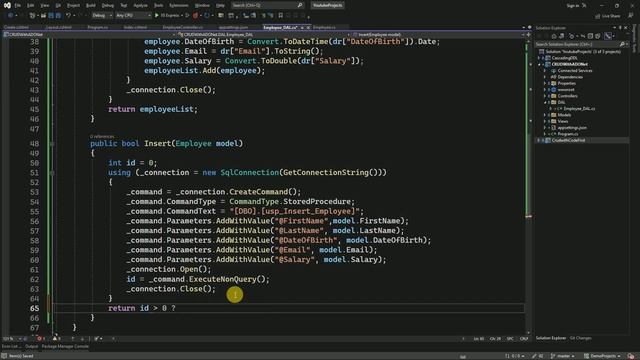This screenshot has width=640, height=360.
Task: Expand the Controllers folder
Action: coord(544,96)
